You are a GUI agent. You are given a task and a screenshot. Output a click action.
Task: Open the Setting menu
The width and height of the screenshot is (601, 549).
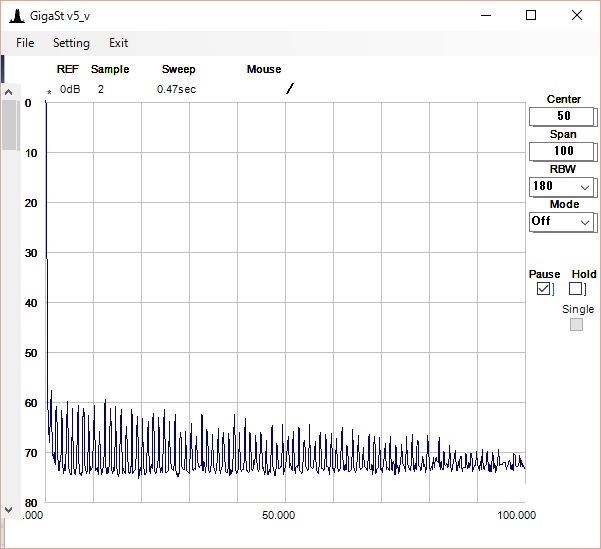(x=71, y=43)
